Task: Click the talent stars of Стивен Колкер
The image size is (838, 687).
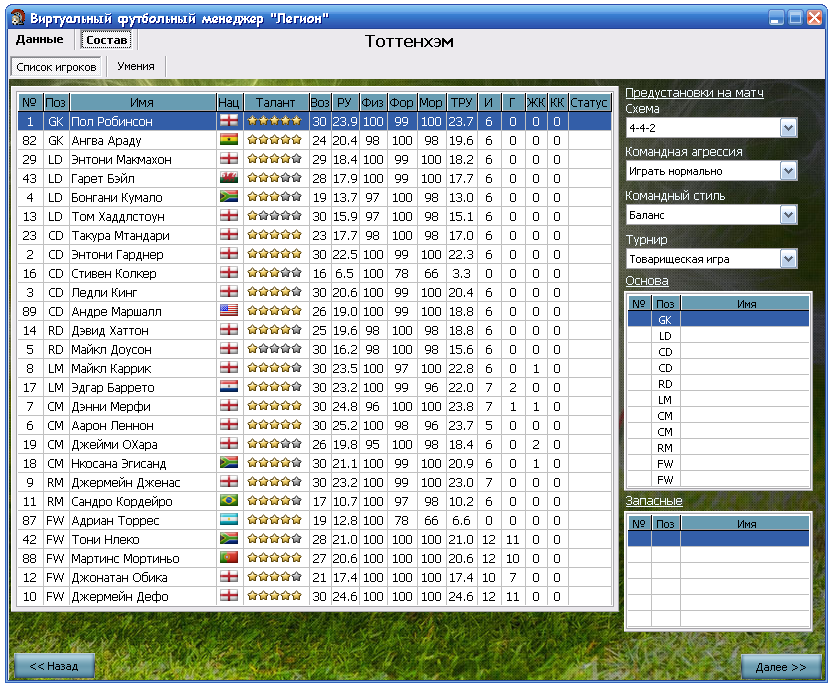Action: (x=275, y=273)
